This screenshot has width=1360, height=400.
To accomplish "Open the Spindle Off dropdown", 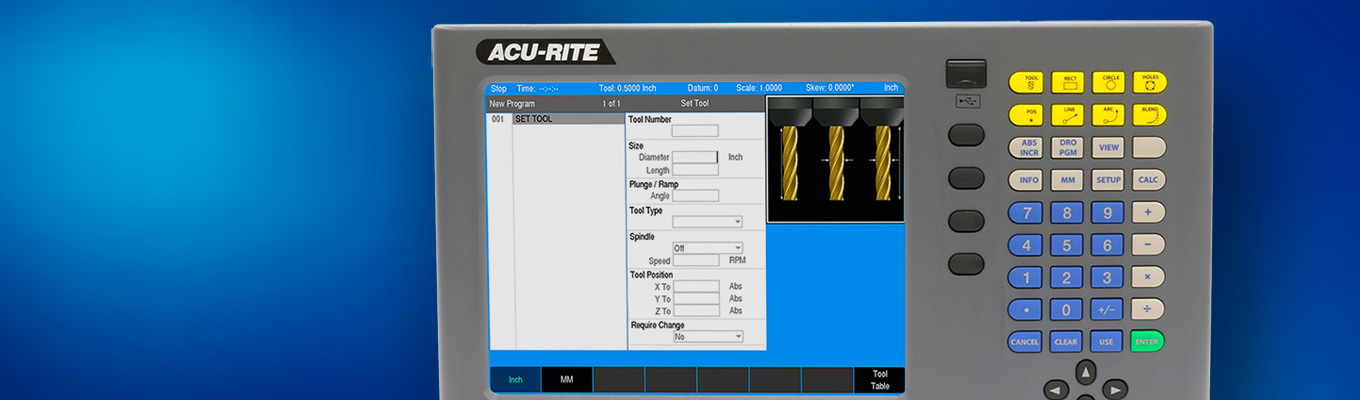I will tap(707, 248).
